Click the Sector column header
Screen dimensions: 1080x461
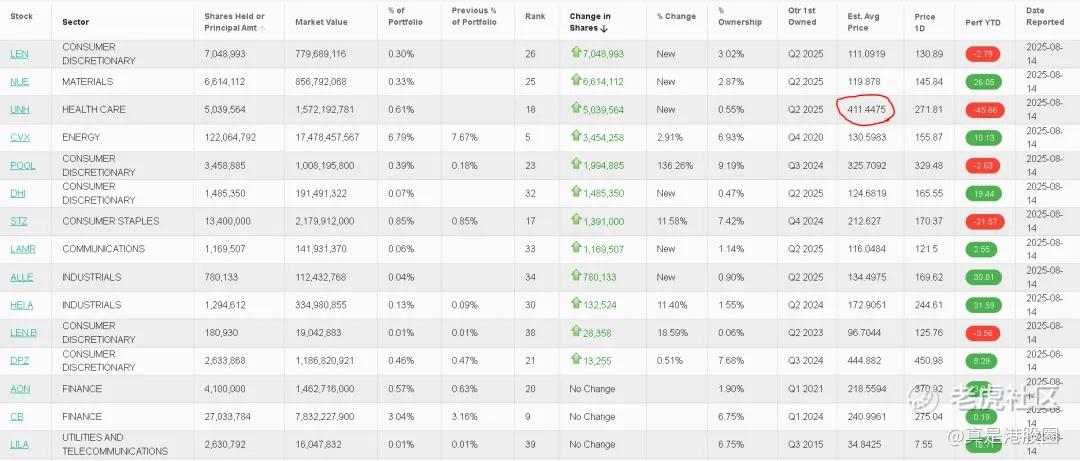click(75, 22)
